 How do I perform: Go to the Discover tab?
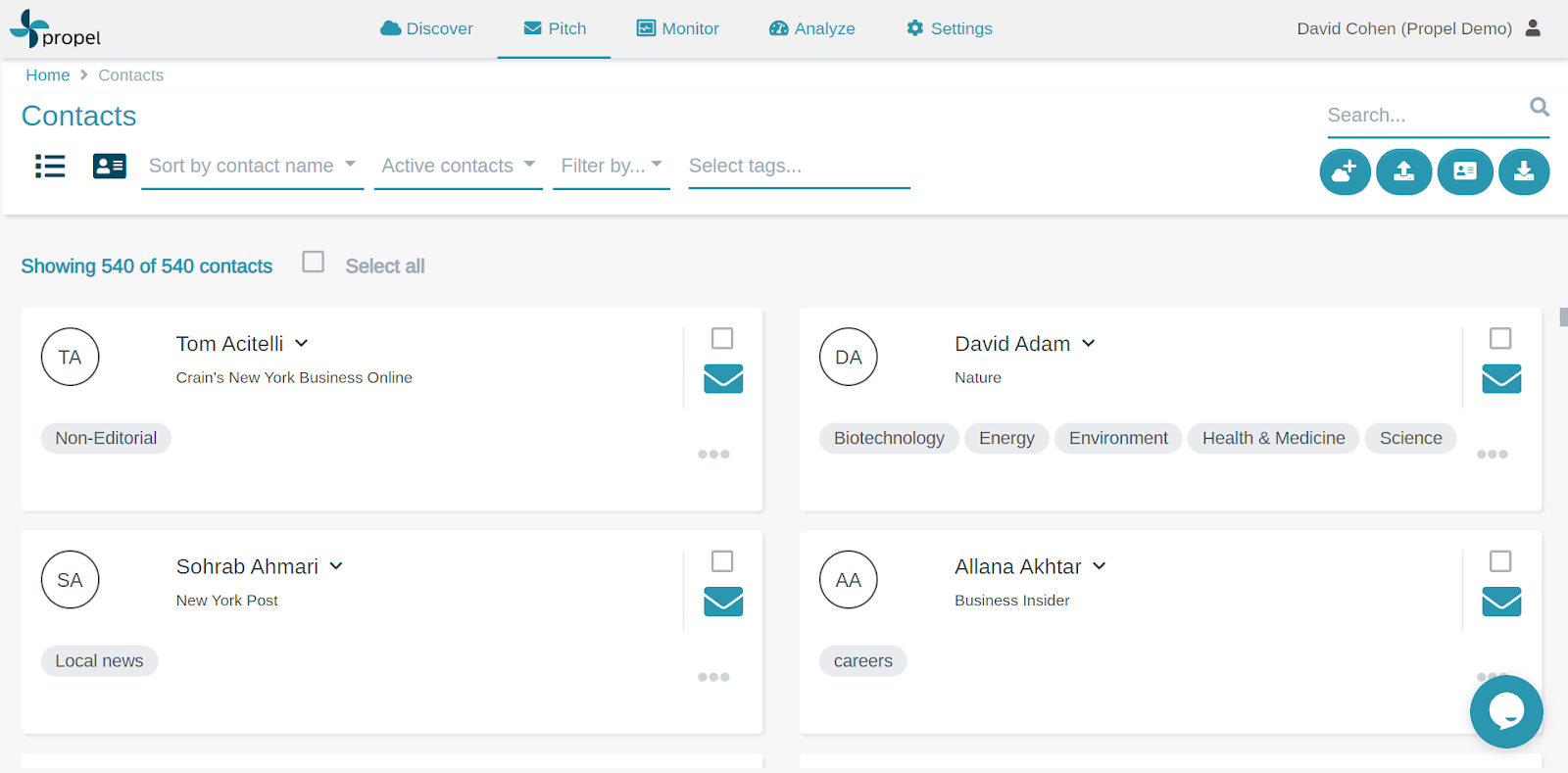426,29
